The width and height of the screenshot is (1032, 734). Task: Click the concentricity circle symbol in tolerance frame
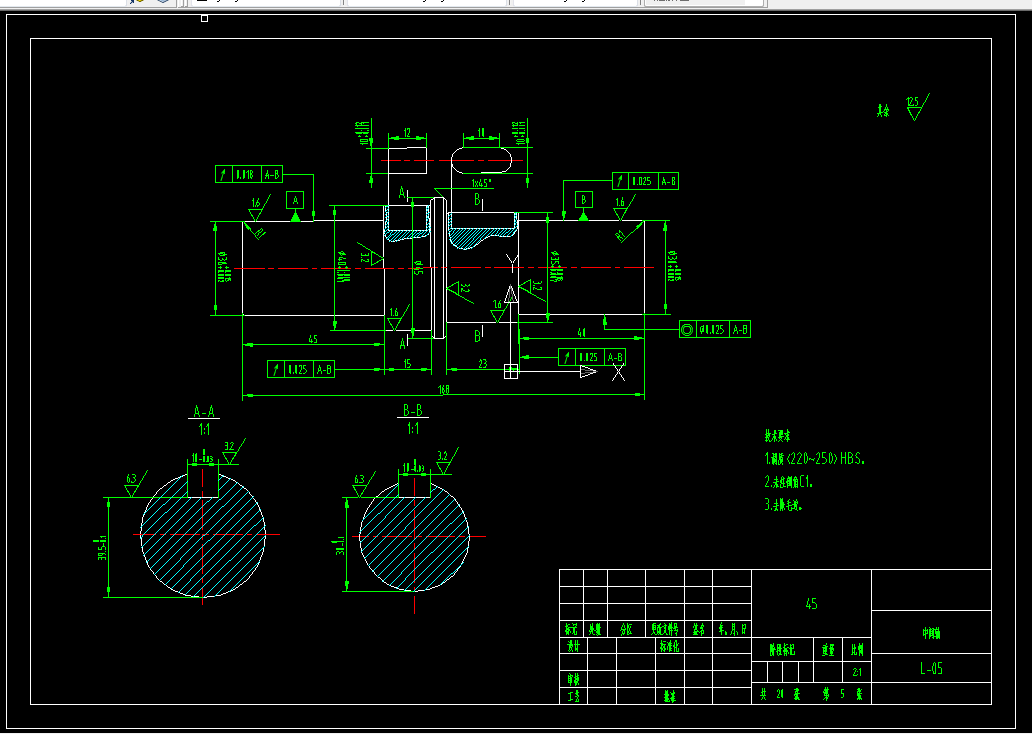click(x=687, y=329)
